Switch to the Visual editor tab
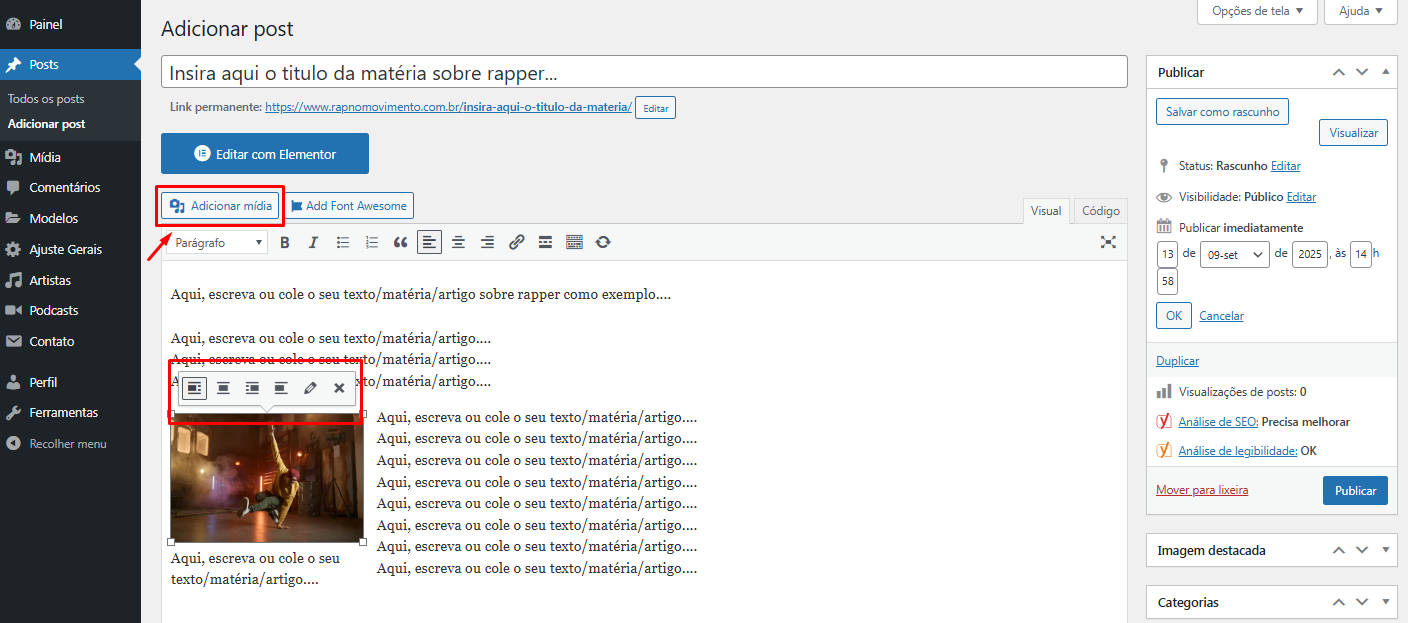 click(x=1046, y=211)
